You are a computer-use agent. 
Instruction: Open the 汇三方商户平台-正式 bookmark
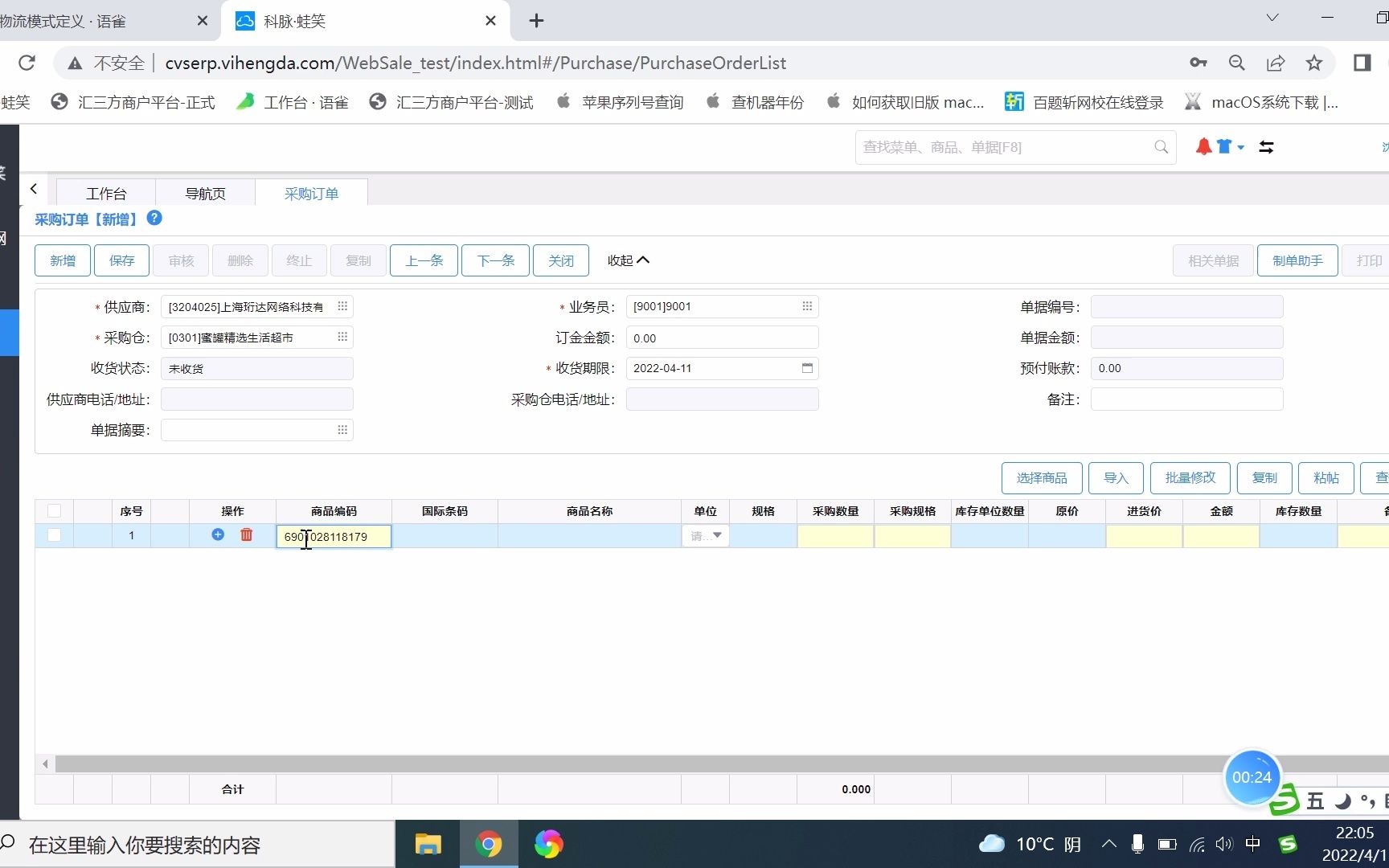133,102
